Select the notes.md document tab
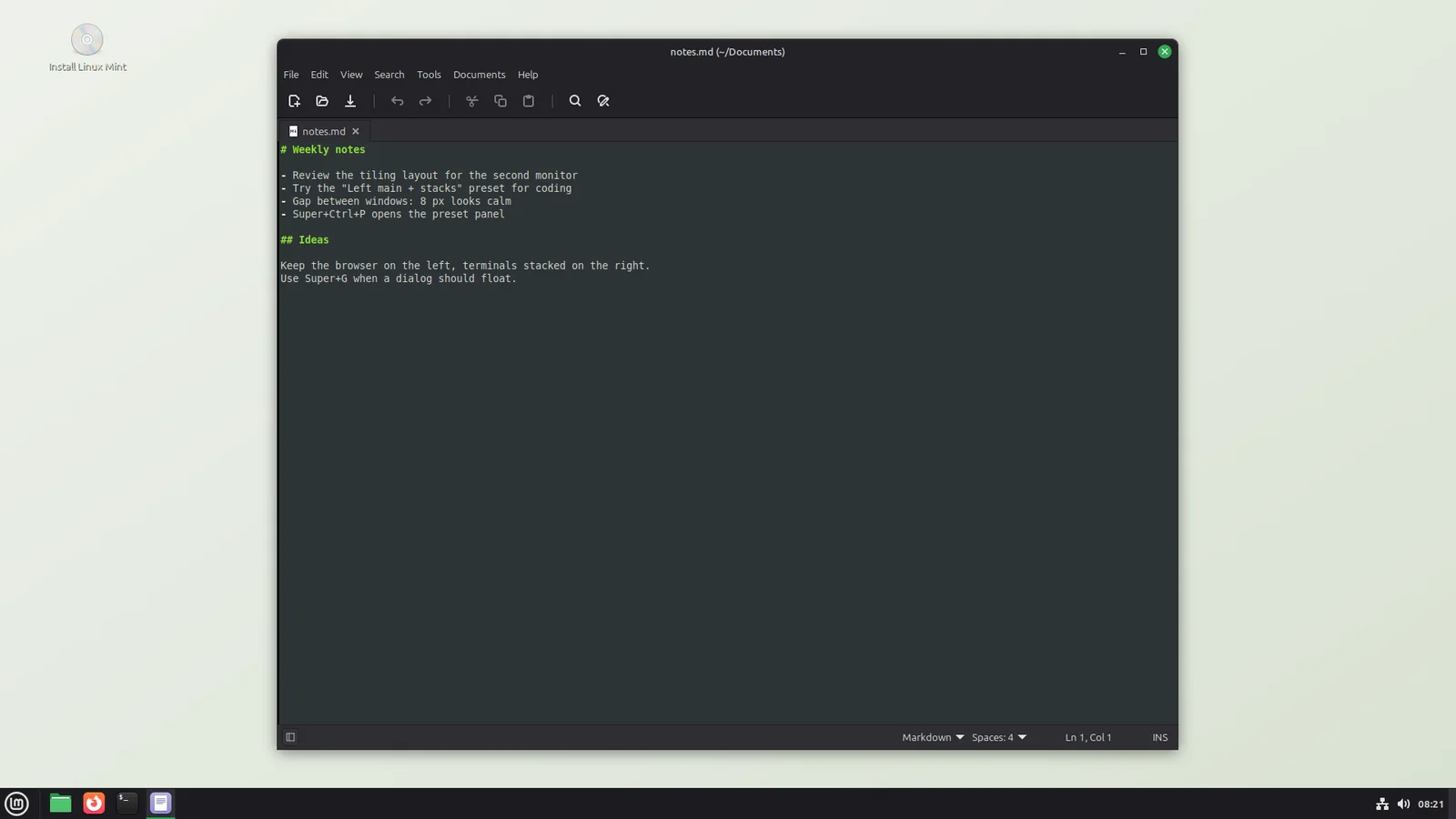 click(323, 131)
